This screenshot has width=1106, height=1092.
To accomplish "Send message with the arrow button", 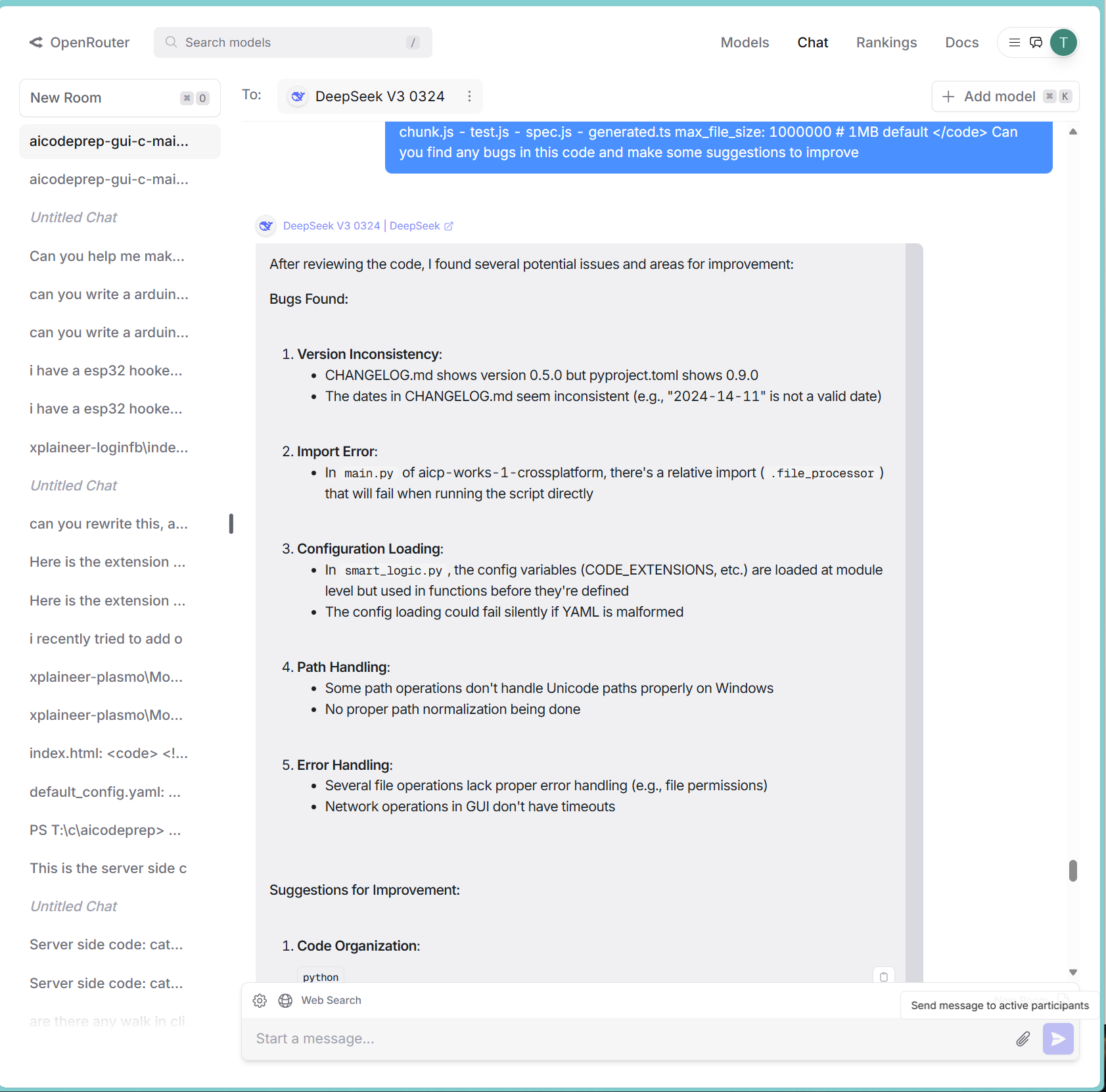I will tap(1058, 1039).
